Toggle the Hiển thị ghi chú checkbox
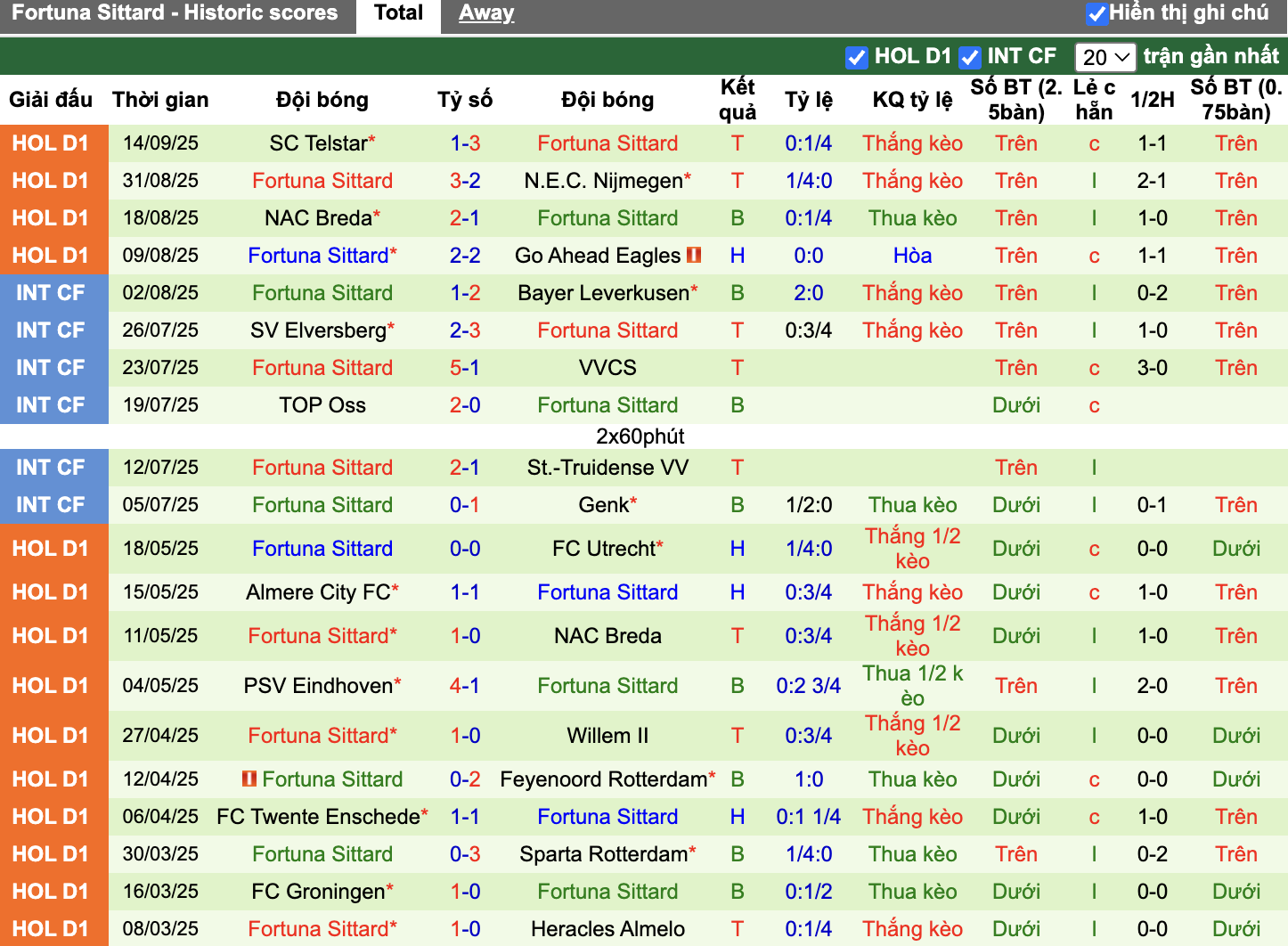Viewport: 1288px width, 946px height. tap(1096, 13)
